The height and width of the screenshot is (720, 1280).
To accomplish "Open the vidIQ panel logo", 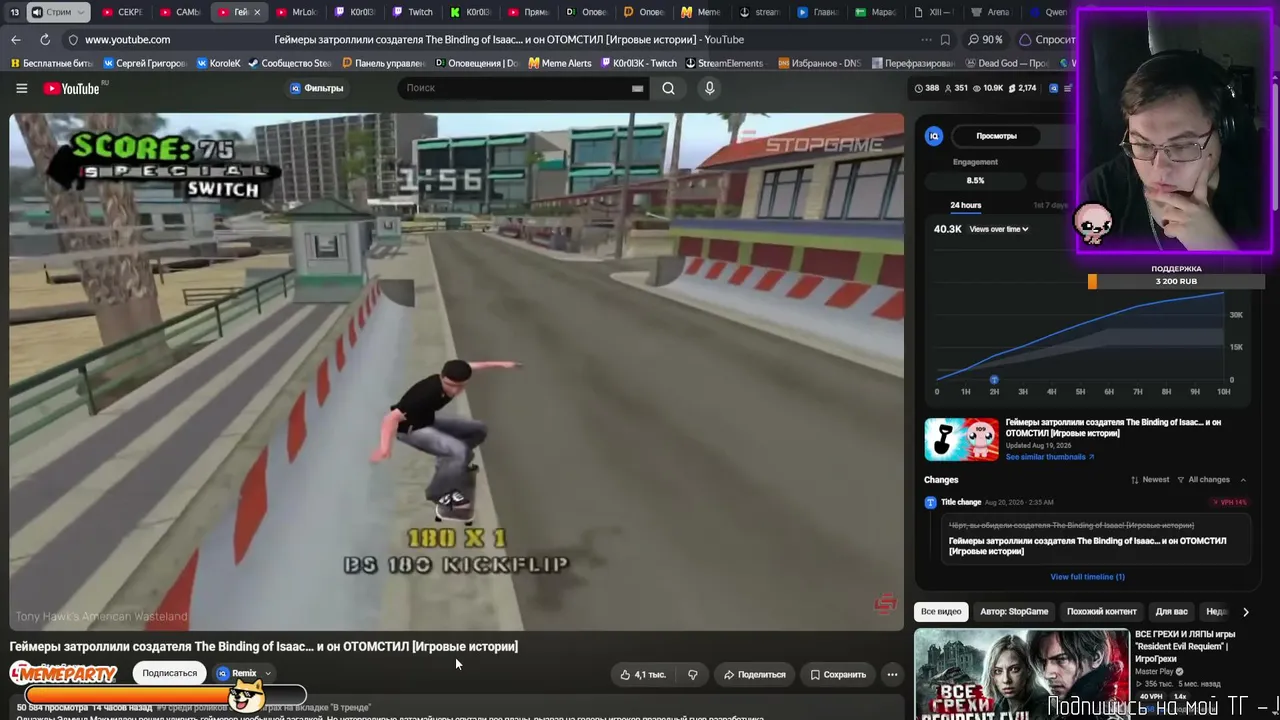I will click(x=934, y=136).
